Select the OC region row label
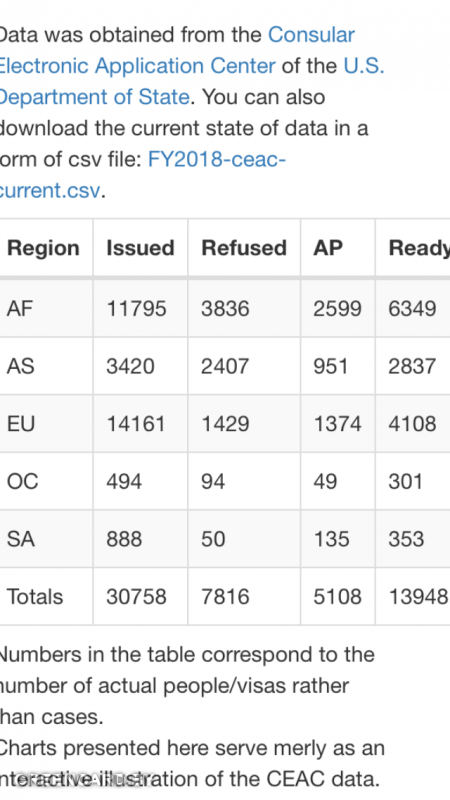This screenshot has height=800, width=450. point(22,482)
